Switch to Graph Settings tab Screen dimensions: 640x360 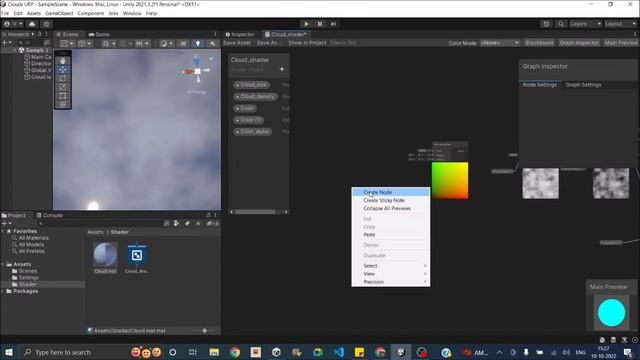[583, 84]
